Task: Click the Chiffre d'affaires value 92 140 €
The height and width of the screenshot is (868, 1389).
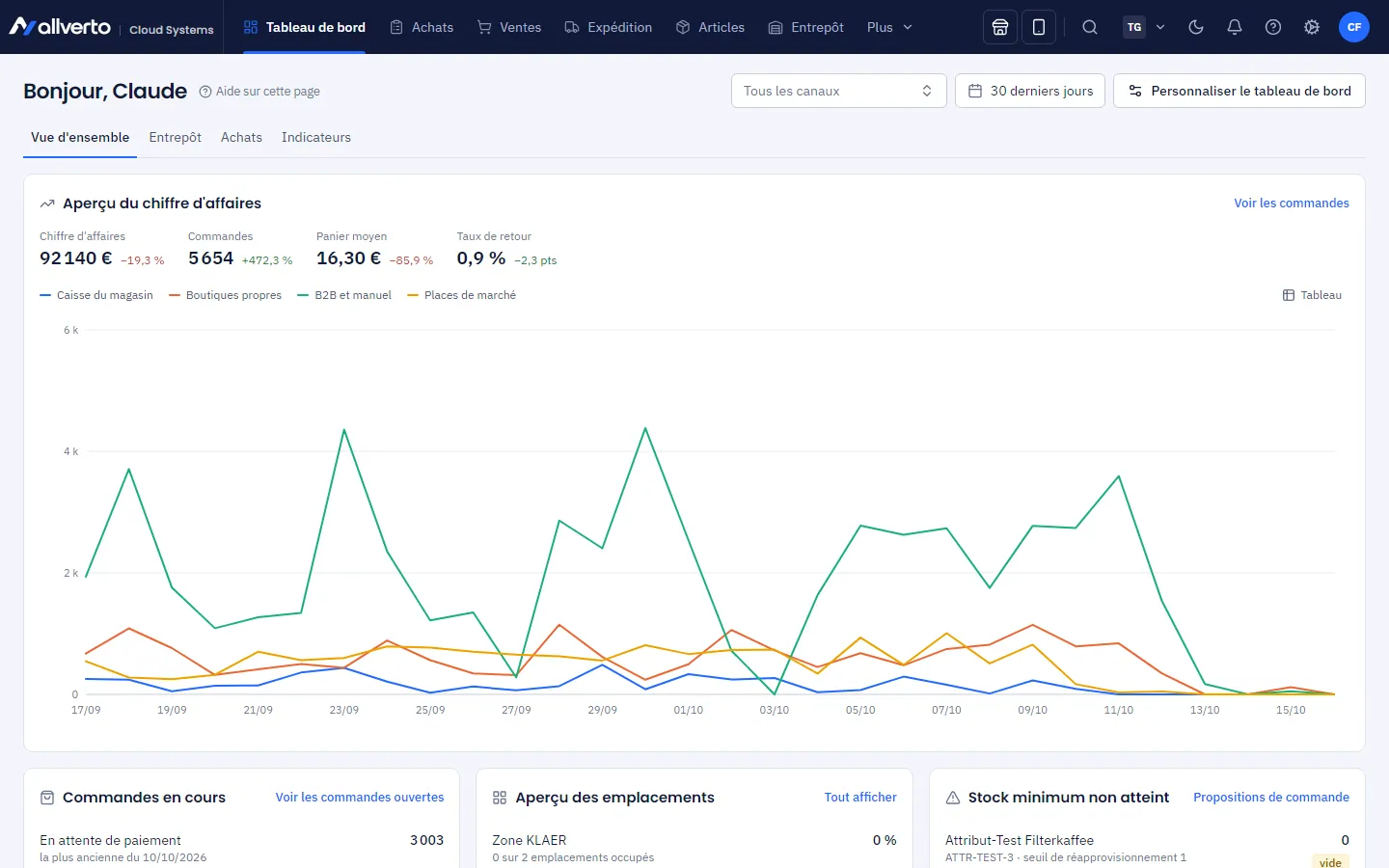Action: pos(76,258)
